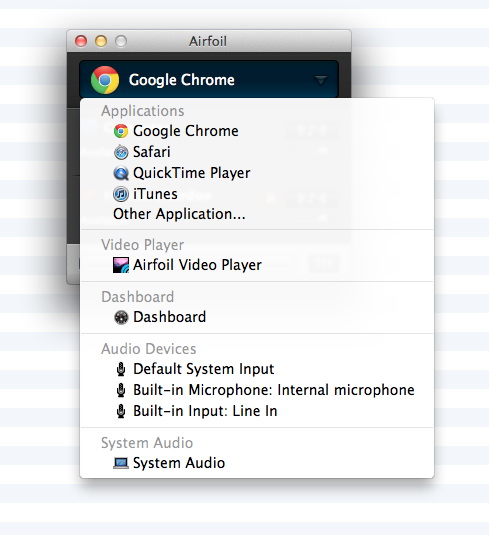Click the Airfoil window title text
This screenshot has width=489, height=535.
click(208, 41)
